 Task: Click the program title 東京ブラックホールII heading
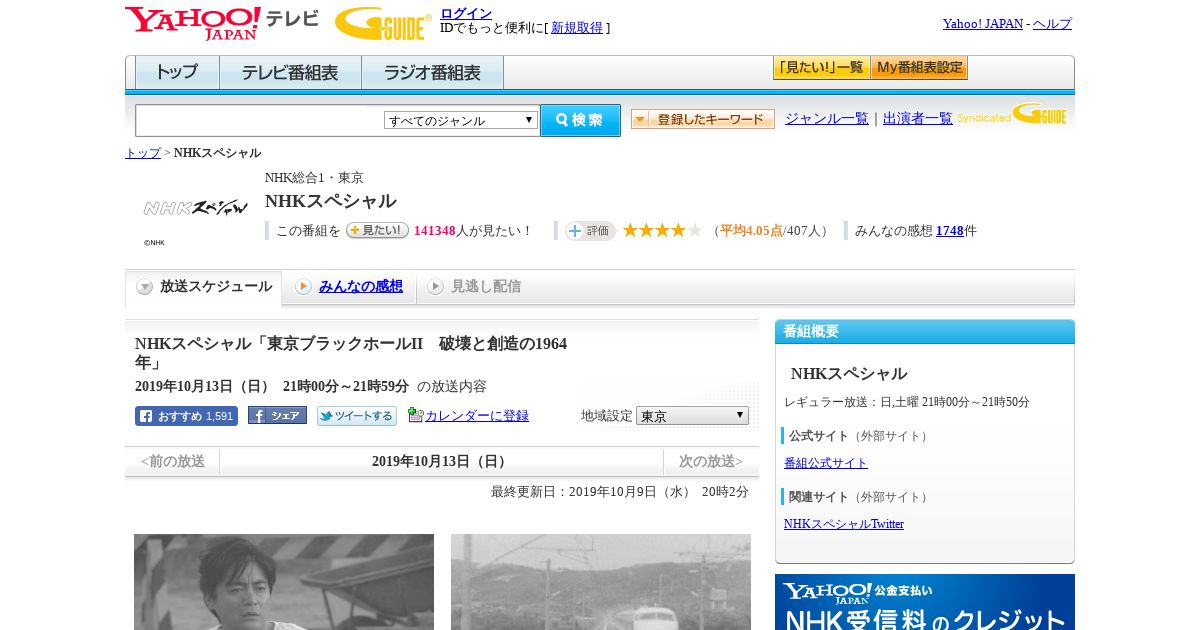(351, 353)
